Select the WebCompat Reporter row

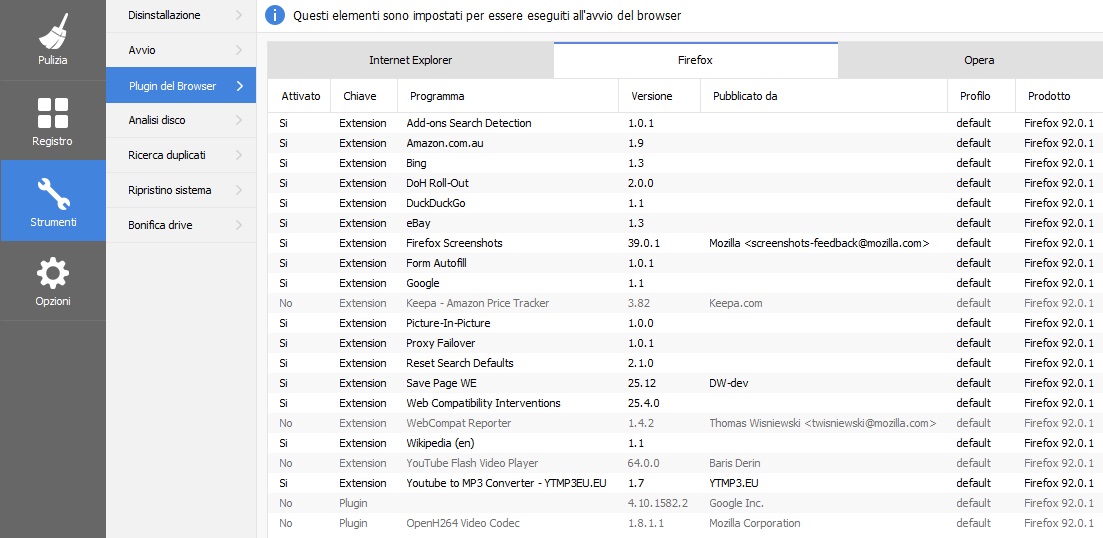(x=685, y=423)
